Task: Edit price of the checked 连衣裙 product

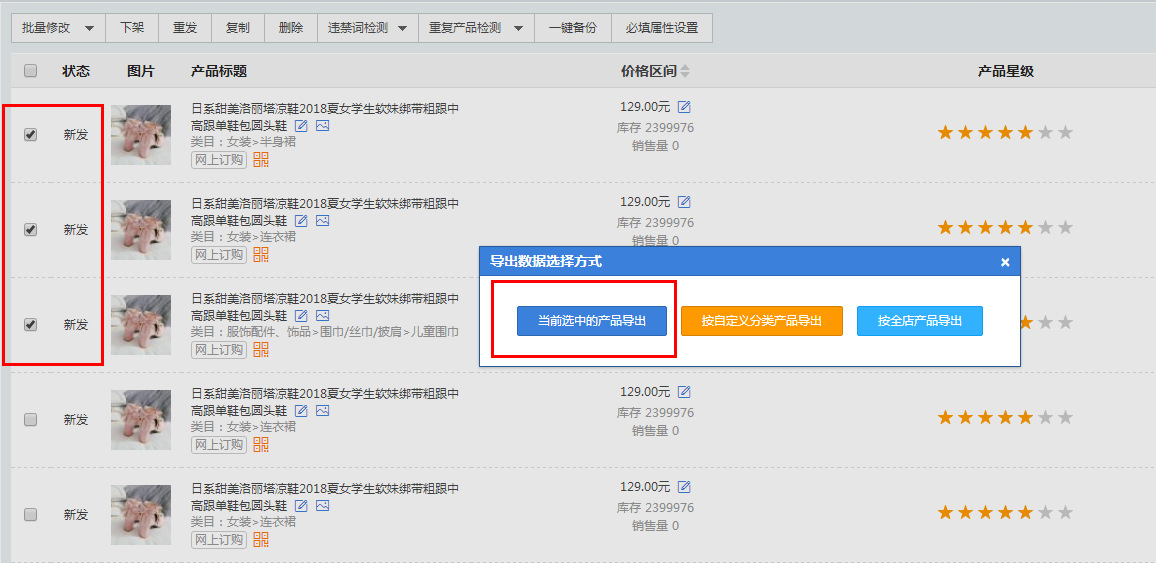Action: 684,201
